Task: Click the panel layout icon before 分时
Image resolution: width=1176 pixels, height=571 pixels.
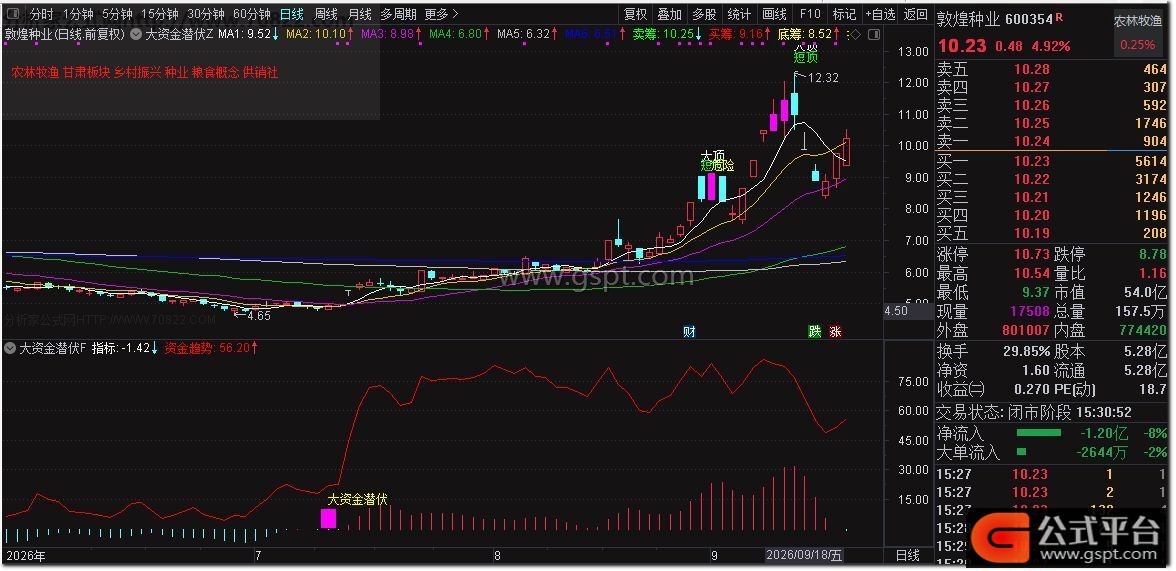Action: 12,14
